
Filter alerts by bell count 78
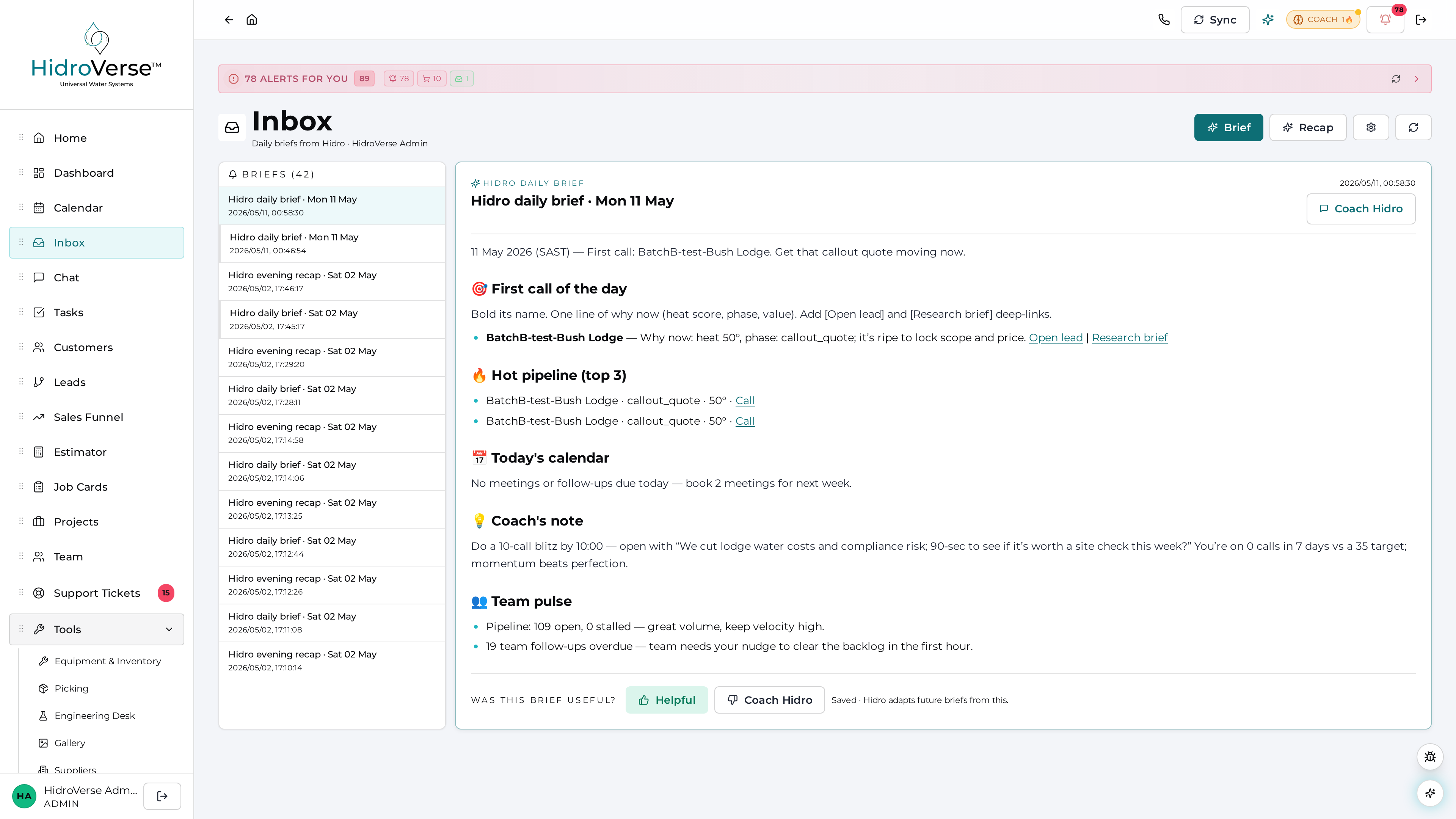(399, 78)
